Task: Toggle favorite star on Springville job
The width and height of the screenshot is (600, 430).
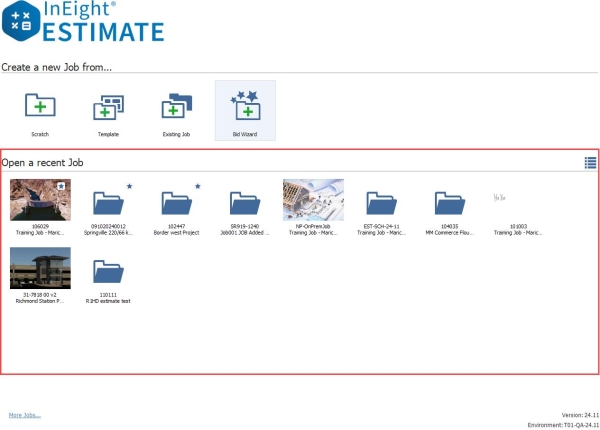Action: (129, 186)
